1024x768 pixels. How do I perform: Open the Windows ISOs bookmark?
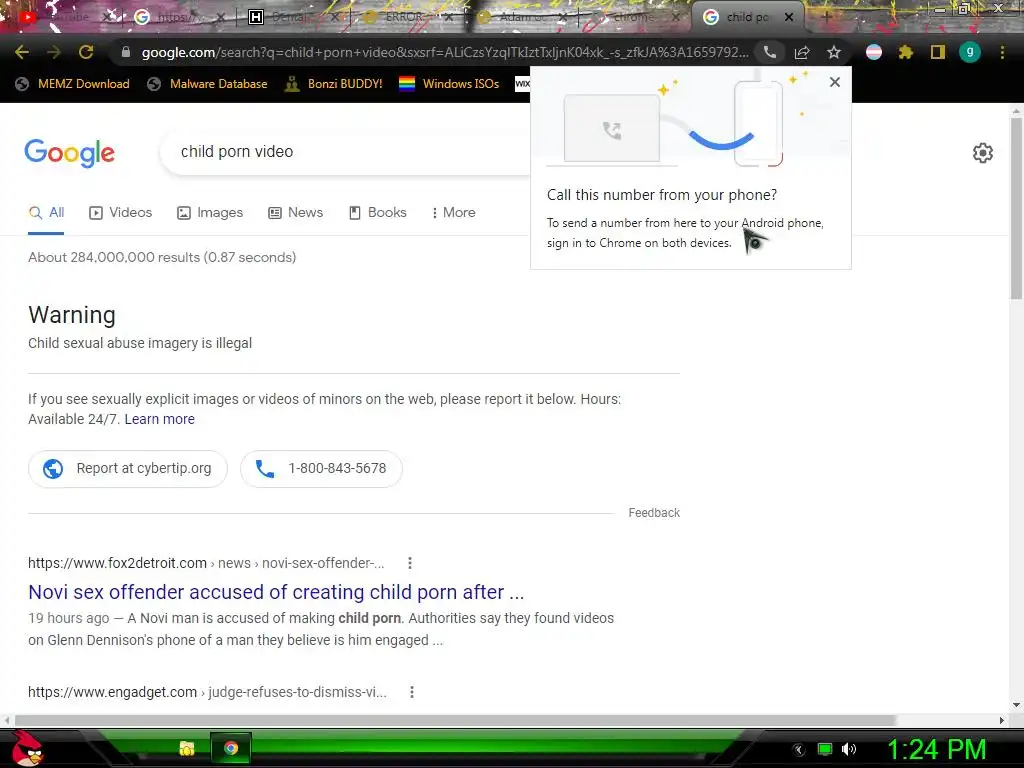pyautogui.click(x=449, y=84)
